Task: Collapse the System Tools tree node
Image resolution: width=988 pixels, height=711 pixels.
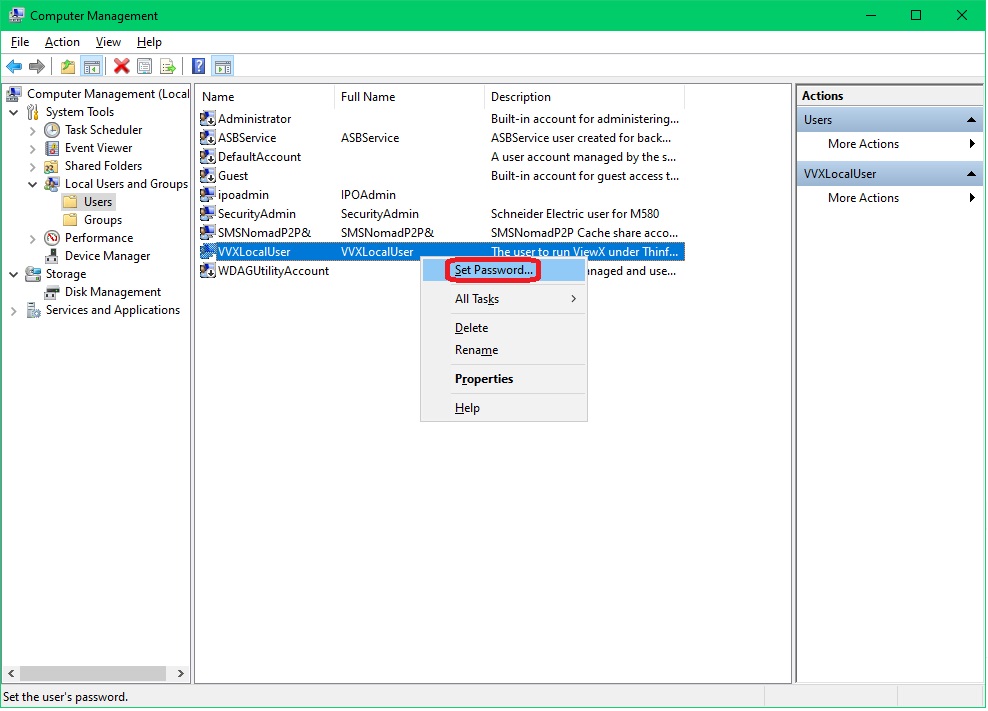Action: (14, 112)
